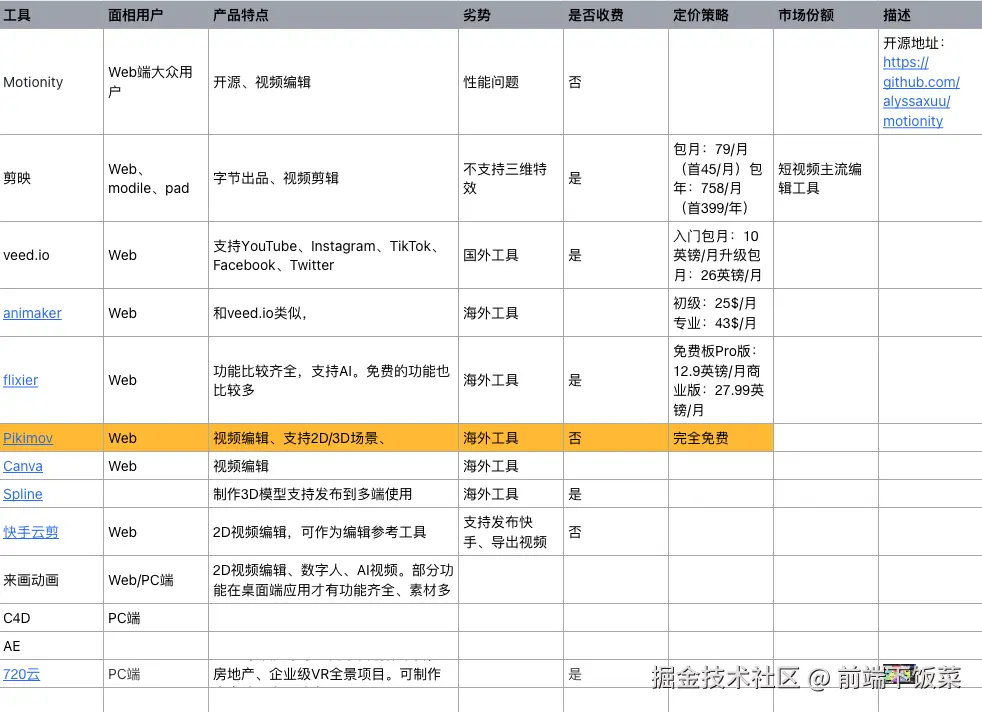
Task: Click the 和veed.io类似 cell
Action: click(333, 312)
